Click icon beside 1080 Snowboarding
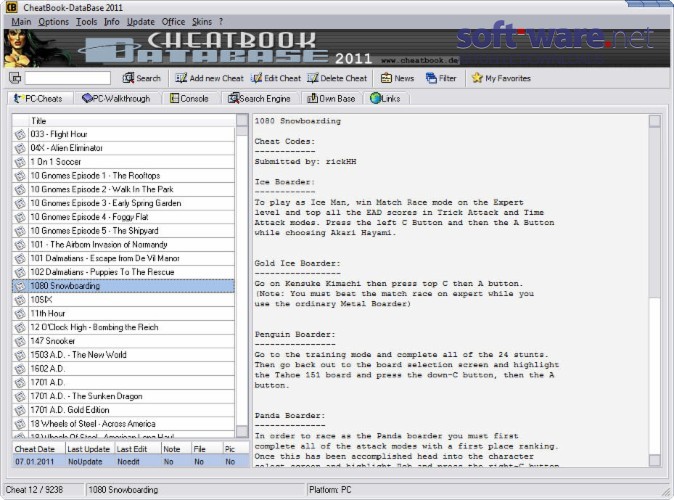The width and height of the screenshot is (674, 500). [20, 286]
